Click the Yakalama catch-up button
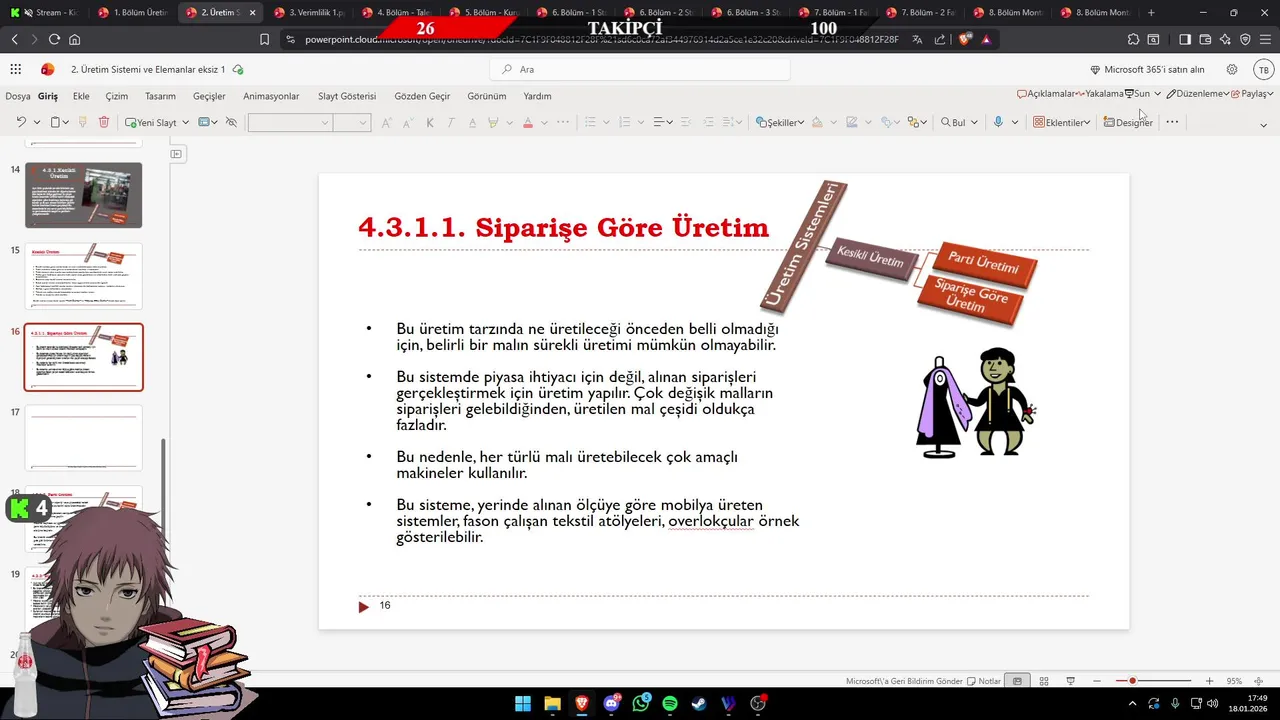The image size is (1280, 720). point(1100,93)
